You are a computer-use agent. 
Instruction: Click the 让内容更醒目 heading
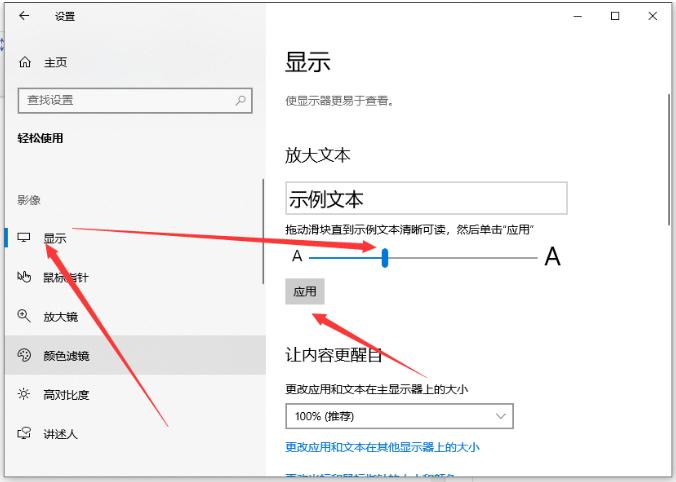[333, 354]
